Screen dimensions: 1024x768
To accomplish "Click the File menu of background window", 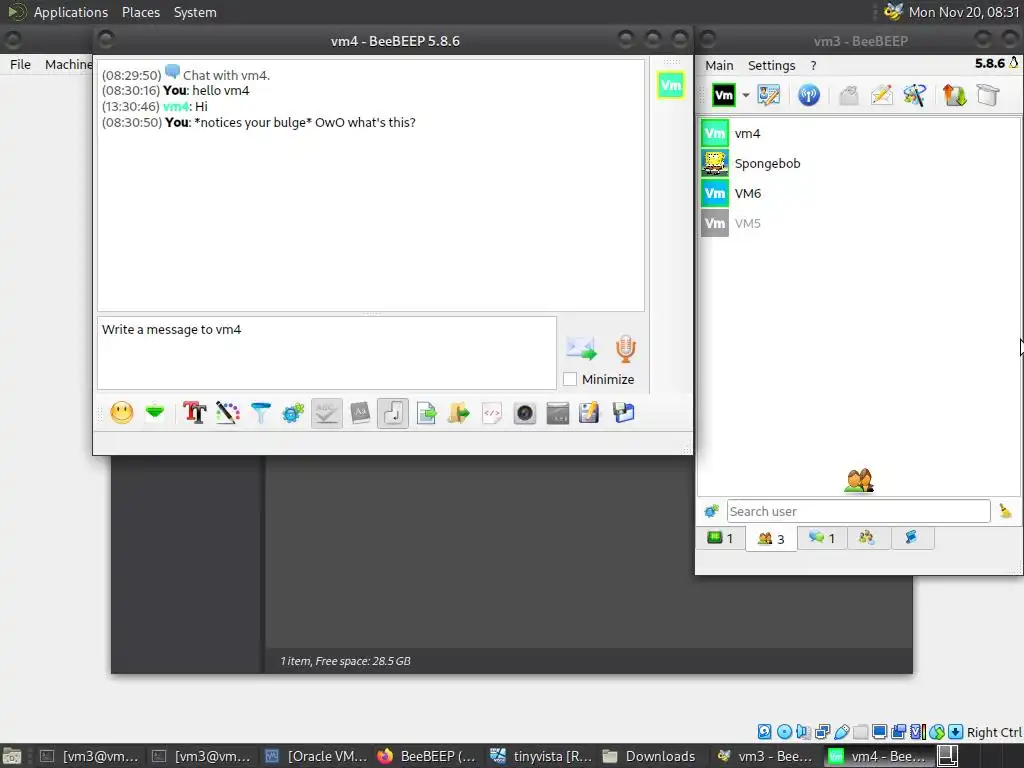I will click(x=20, y=64).
